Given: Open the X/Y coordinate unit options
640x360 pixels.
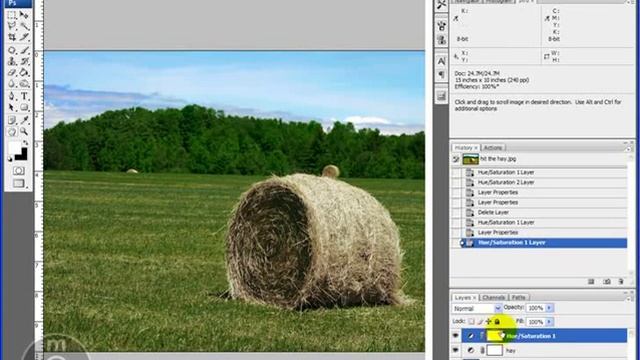Looking at the screenshot, I should (x=456, y=56).
